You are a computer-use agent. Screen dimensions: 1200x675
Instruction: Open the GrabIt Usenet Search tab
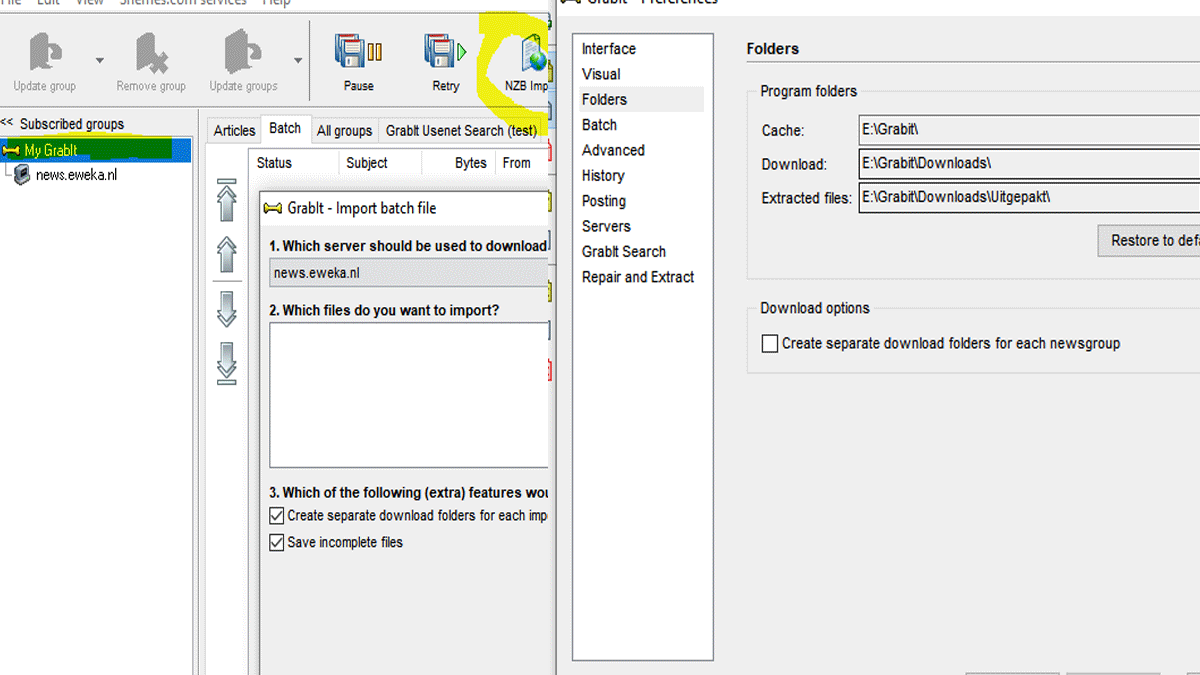tap(461, 131)
